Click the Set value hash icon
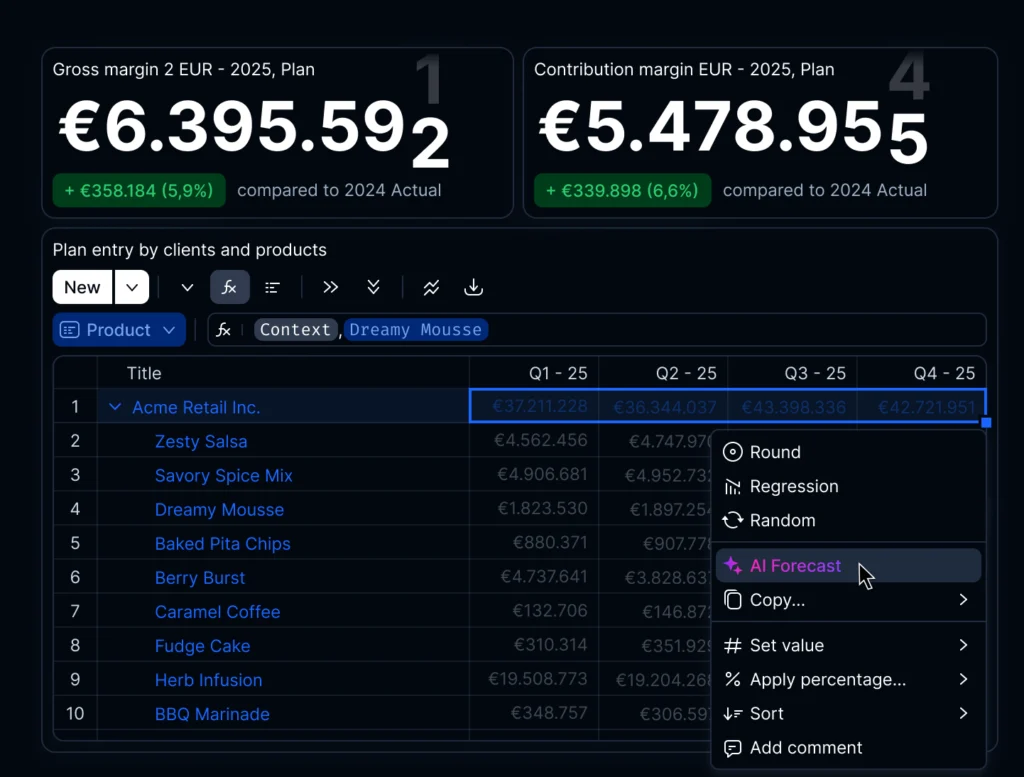 pyautogui.click(x=731, y=645)
